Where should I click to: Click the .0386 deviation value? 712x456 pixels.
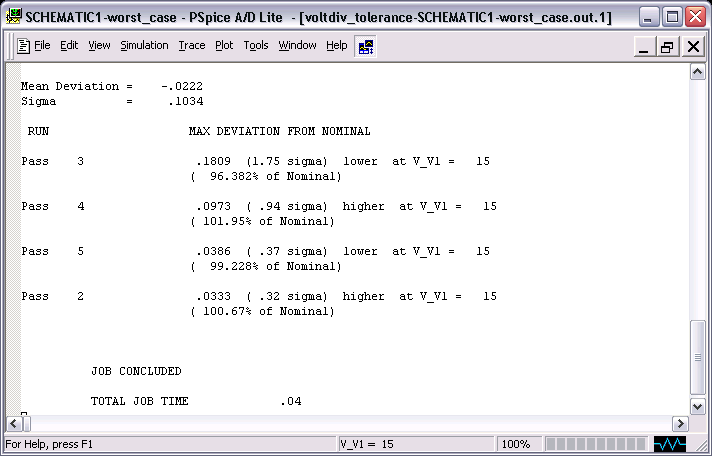click(x=213, y=251)
